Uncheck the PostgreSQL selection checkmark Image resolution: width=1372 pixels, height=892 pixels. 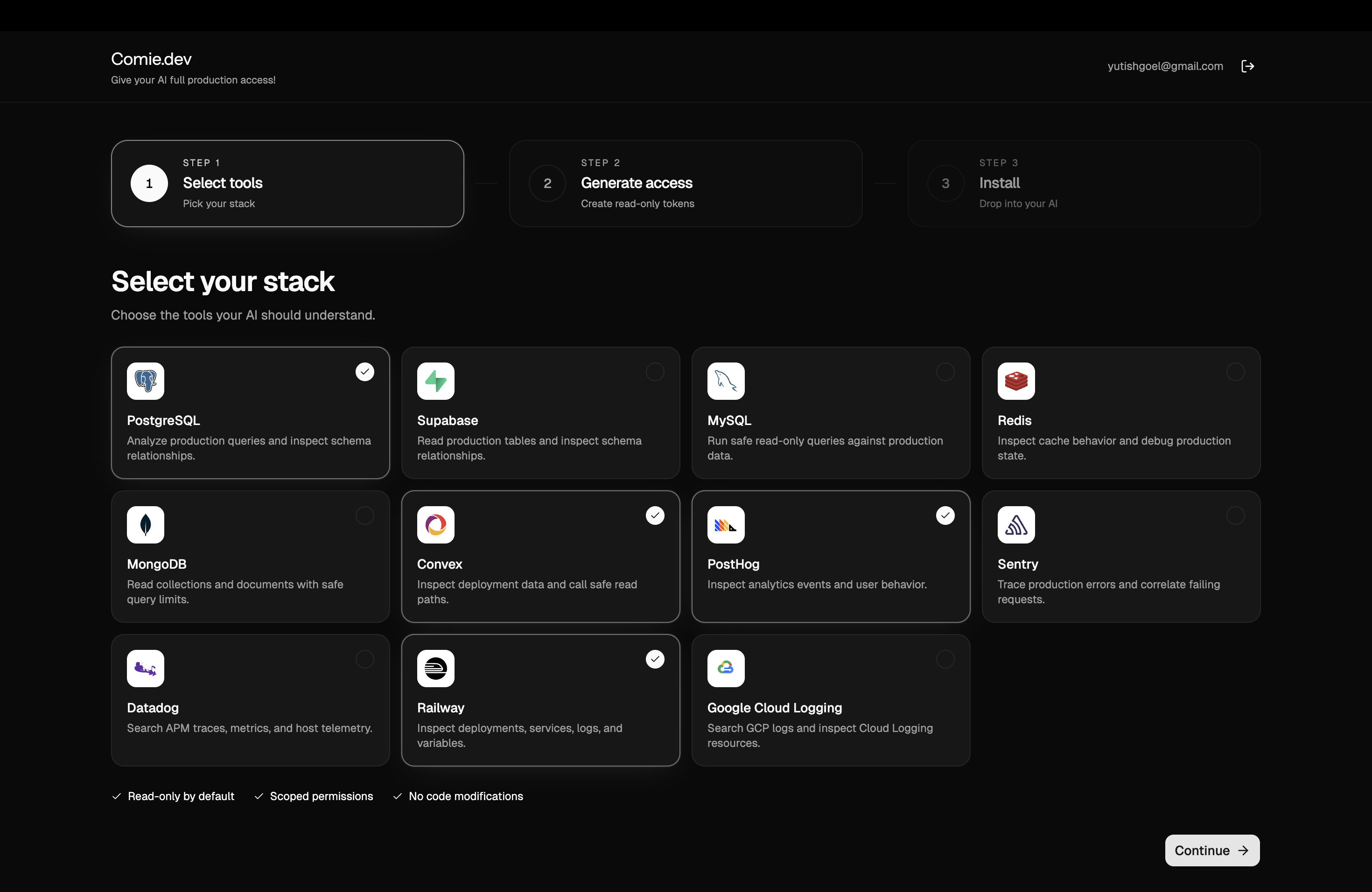click(x=365, y=372)
